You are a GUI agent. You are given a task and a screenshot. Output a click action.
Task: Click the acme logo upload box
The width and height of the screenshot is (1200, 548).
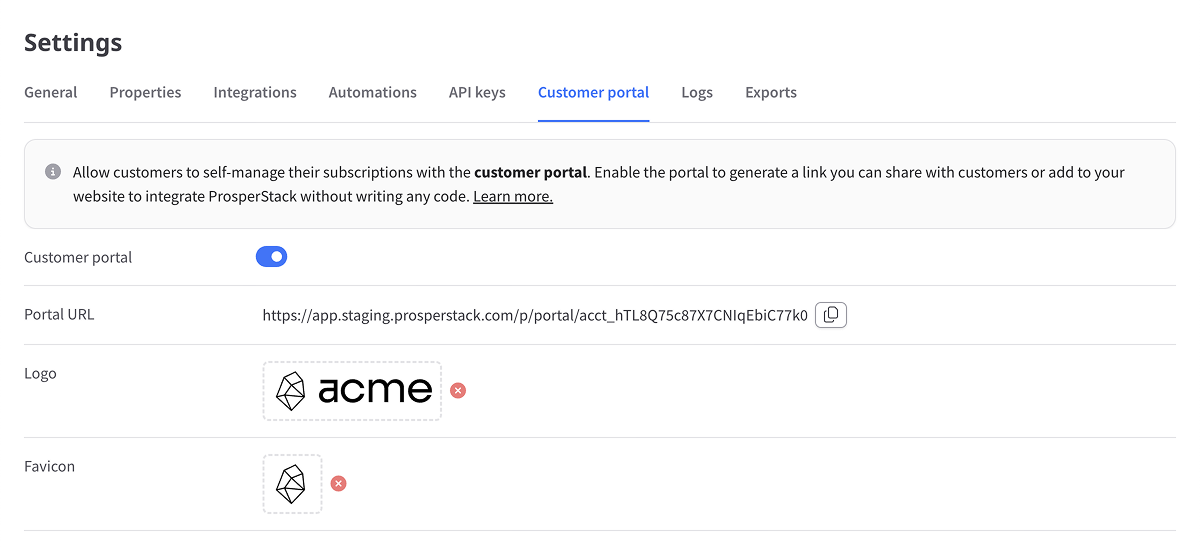[352, 391]
